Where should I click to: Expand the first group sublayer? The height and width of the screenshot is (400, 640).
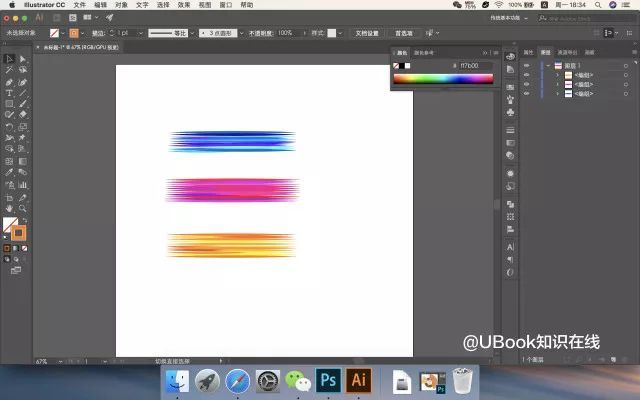tap(558, 75)
